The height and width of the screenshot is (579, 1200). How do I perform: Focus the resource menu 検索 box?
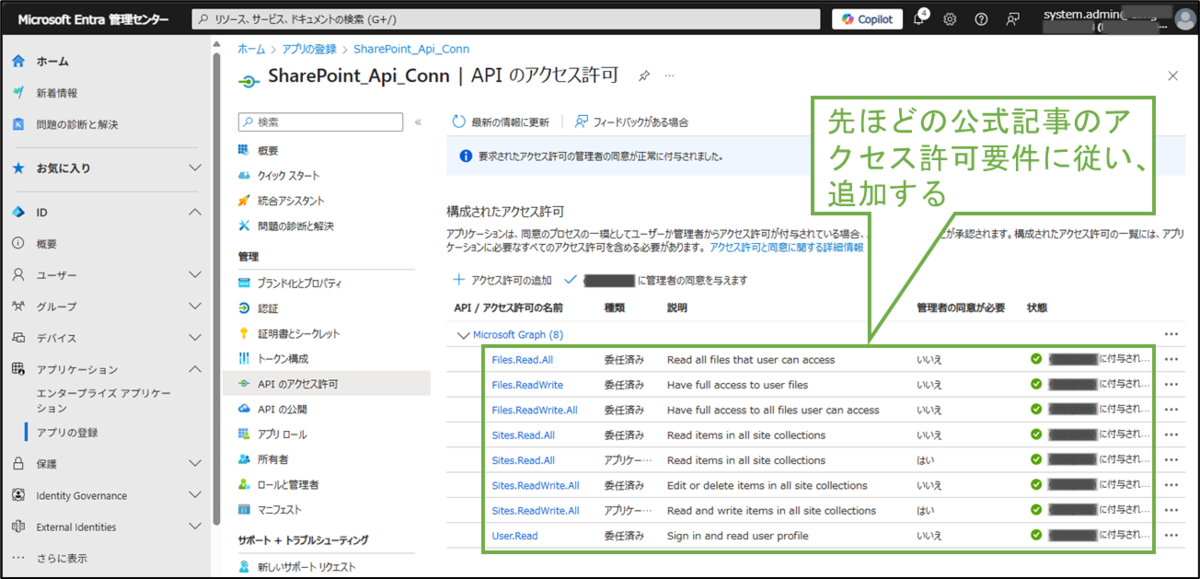click(320, 122)
